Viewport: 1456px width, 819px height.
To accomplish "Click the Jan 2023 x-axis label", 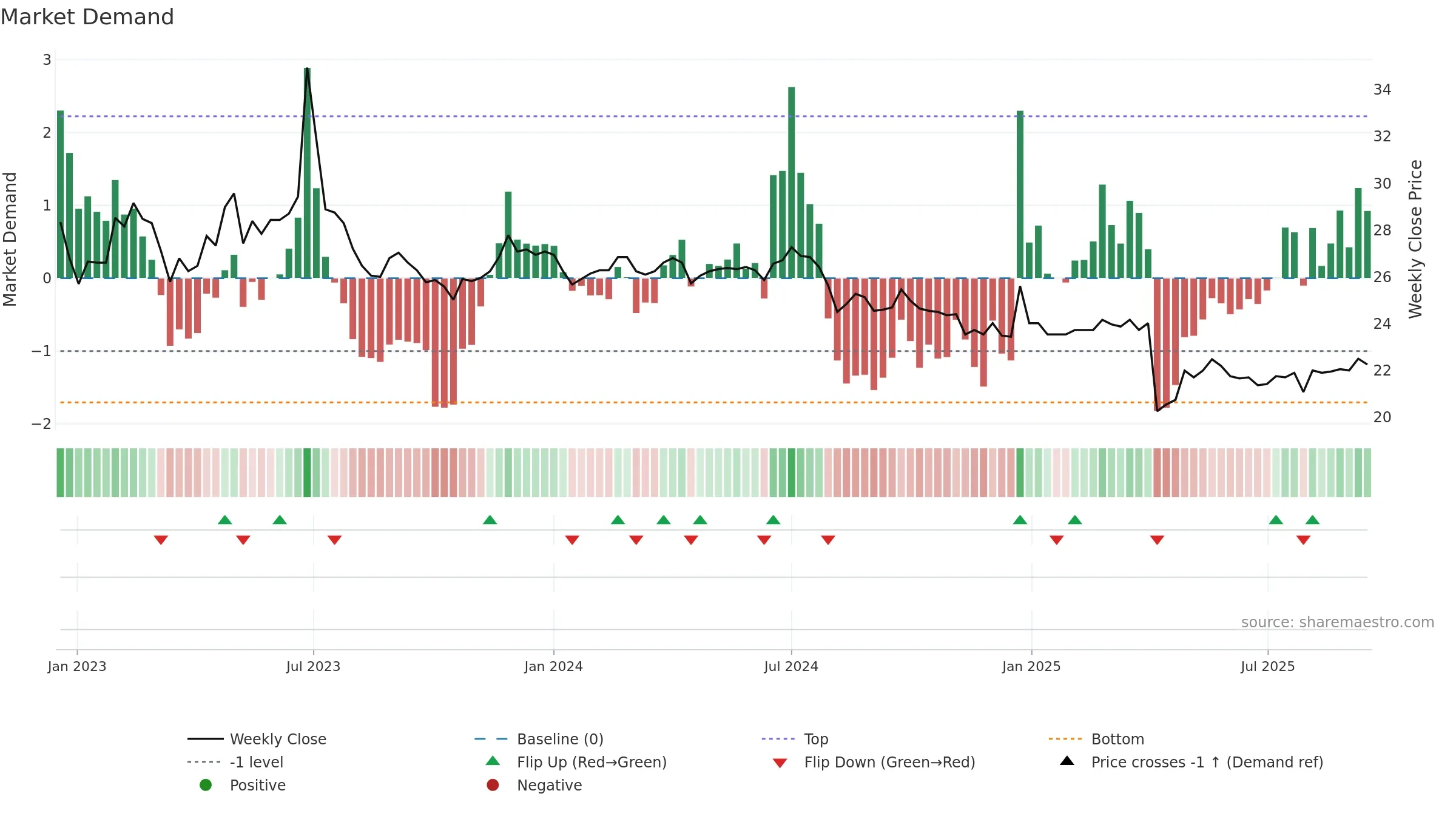I will click(77, 666).
